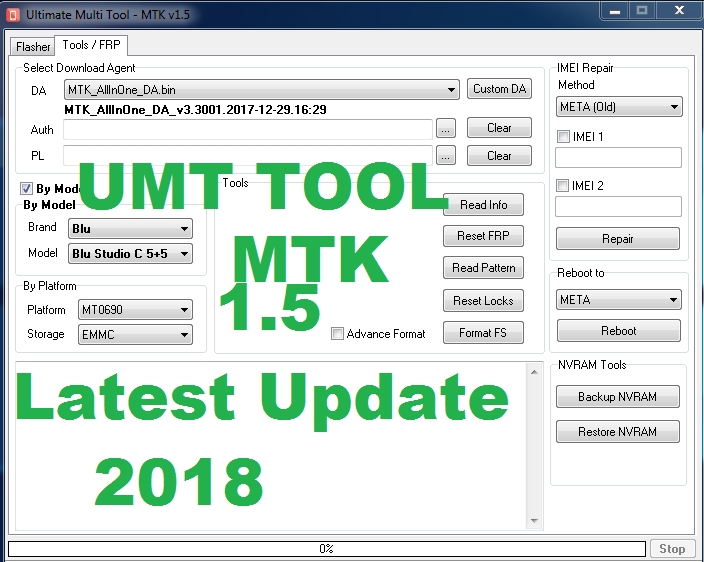Minimize the Ultimate Multi Tool window
704x562 pixels.
click(x=615, y=11)
